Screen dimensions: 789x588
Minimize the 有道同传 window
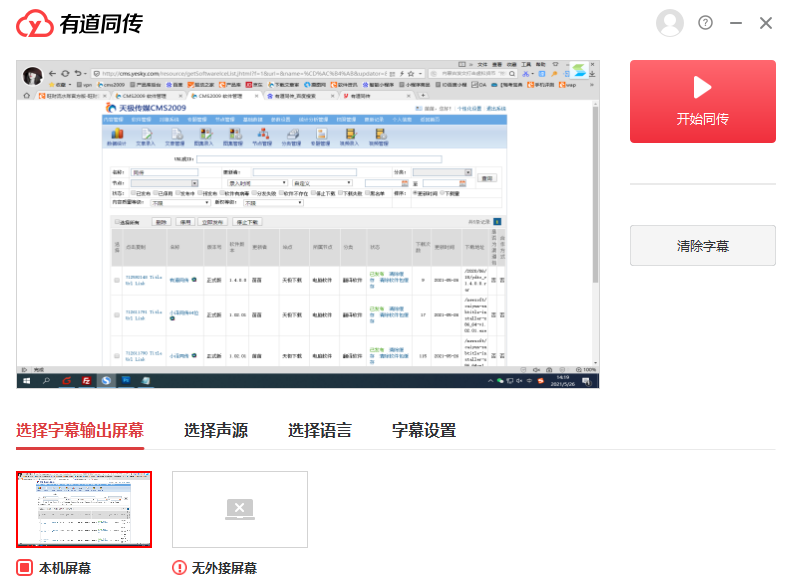click(x=736, y=23)
